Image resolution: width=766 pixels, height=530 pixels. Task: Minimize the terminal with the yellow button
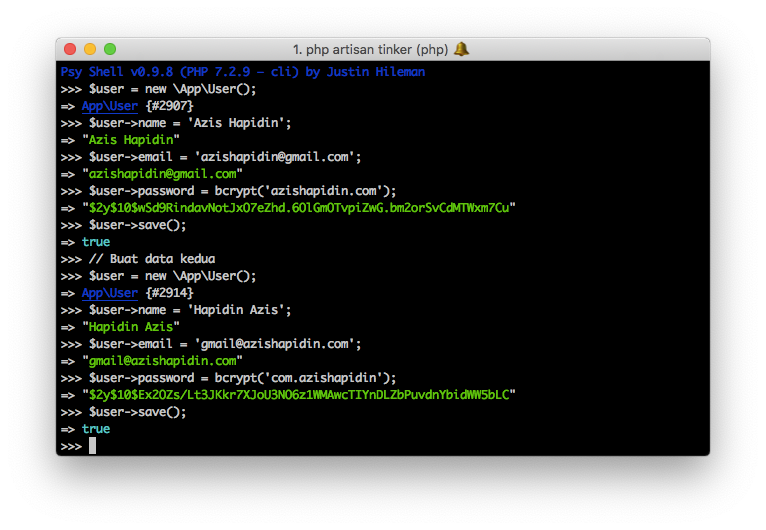point(90,49)
